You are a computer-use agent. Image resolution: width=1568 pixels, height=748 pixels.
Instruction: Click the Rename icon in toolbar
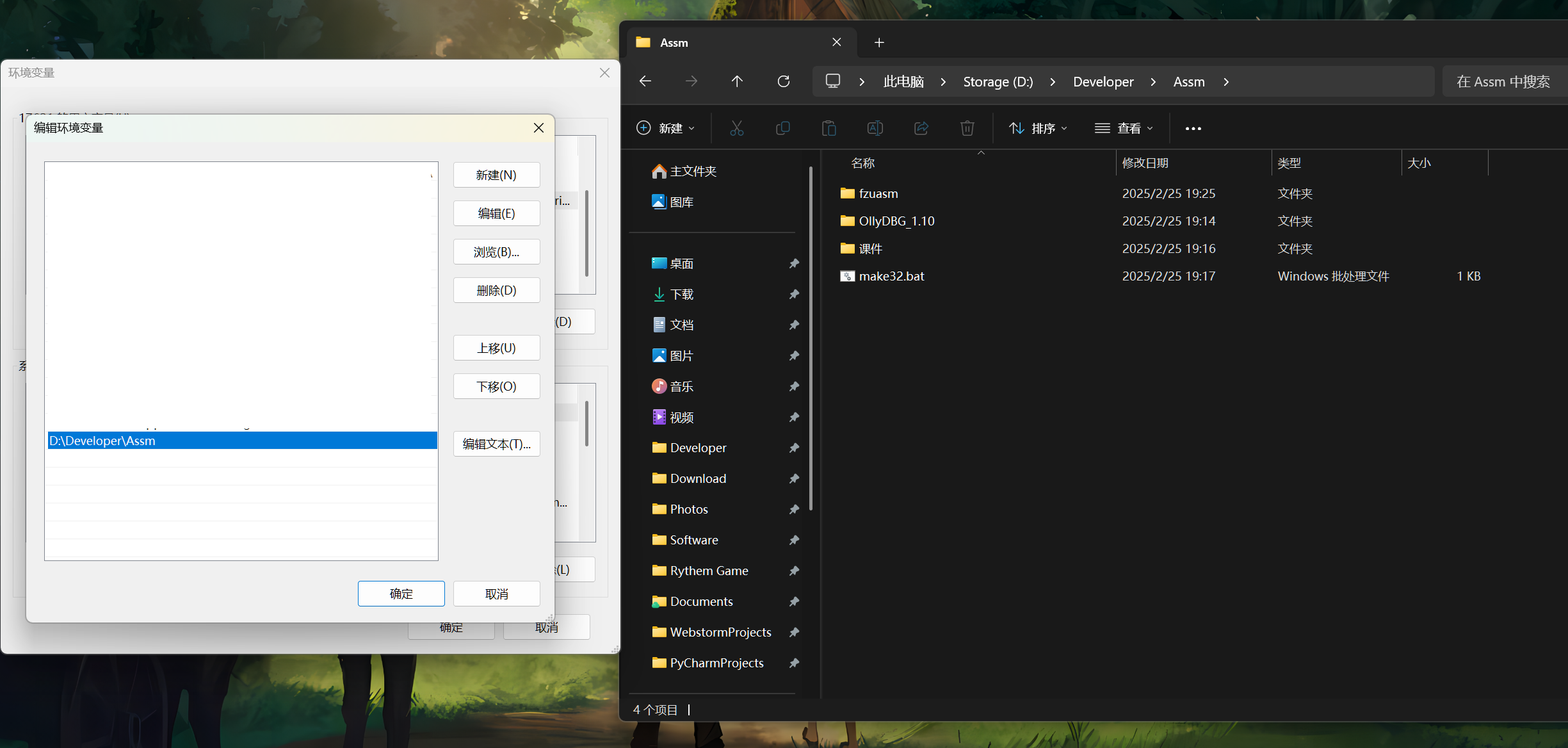(875, 128)
